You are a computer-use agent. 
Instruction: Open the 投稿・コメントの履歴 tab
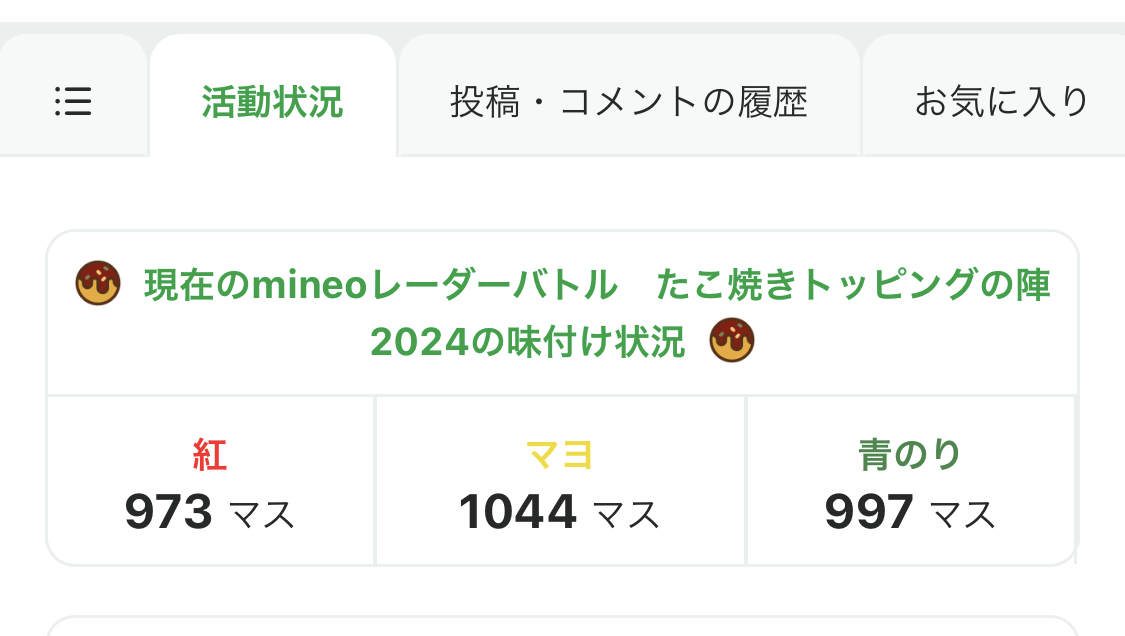click(x=628, y=101)
